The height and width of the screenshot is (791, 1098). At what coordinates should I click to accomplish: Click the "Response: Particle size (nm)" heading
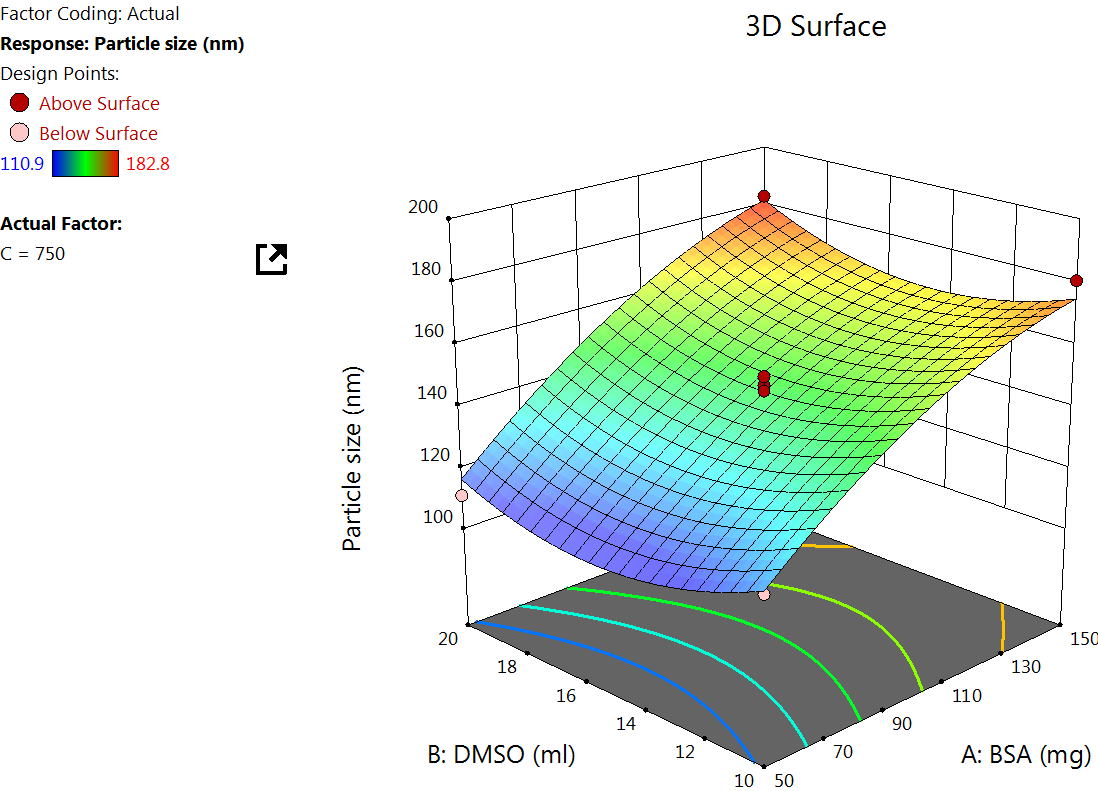(123, 43)
